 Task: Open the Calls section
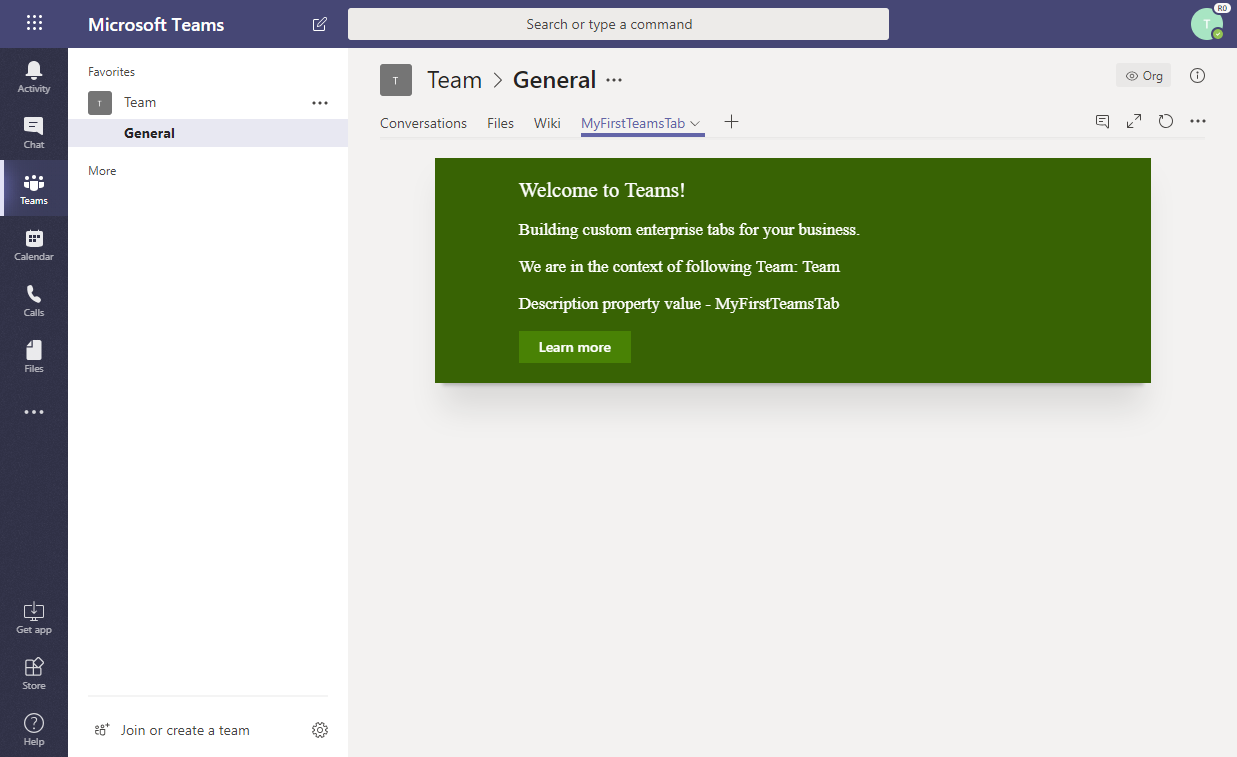pyautogui.click(x=34, y=300)
